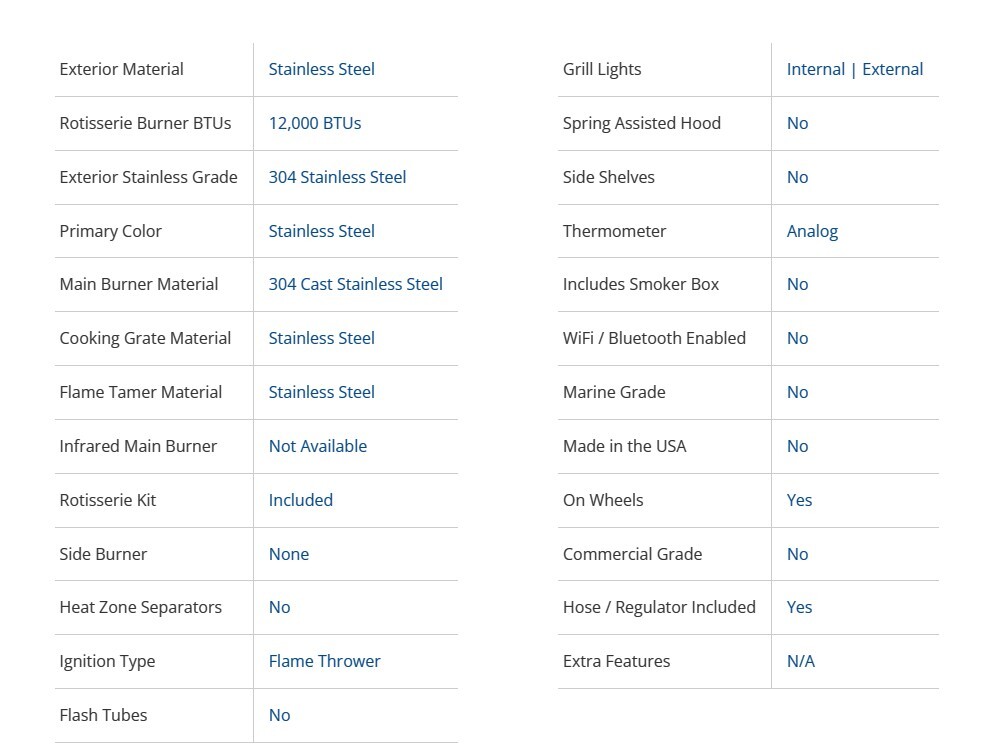This screenshot has height=745, width=1002.
Task: Click 'No' in the Flash Tubes row
Action: click(279, 715)
